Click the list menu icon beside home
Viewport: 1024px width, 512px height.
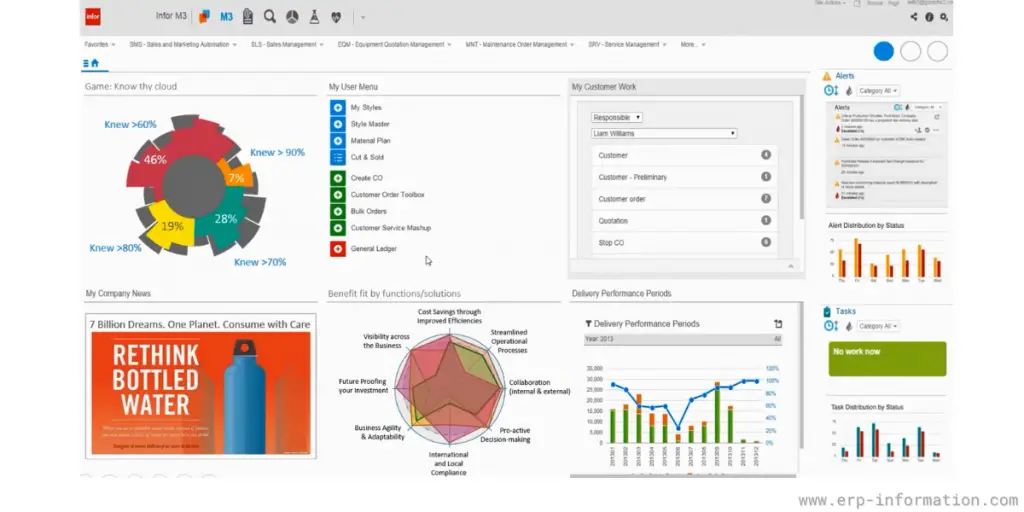click(86, 63)
